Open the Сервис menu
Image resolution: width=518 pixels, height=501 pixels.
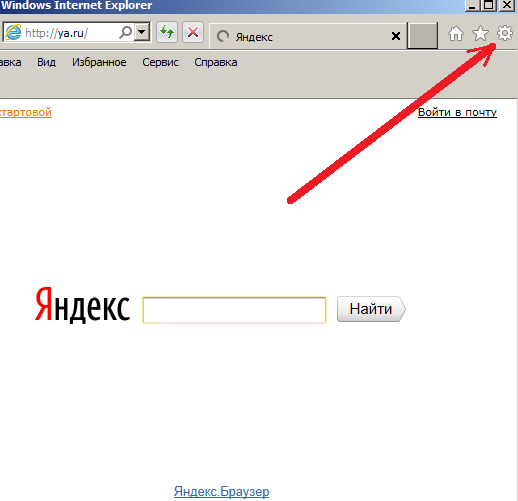[160, 62]
